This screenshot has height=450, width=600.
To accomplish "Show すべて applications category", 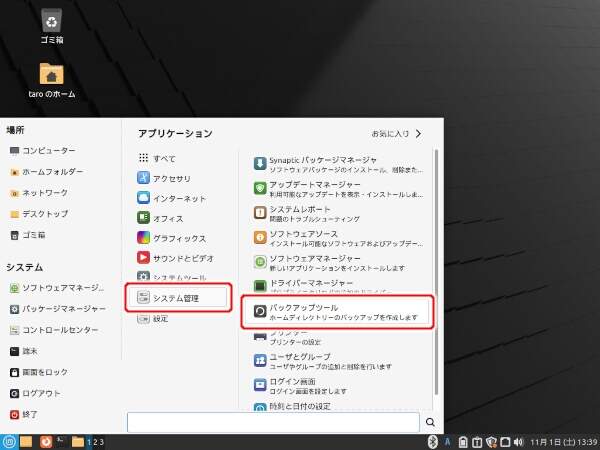I will pos(157,158).
